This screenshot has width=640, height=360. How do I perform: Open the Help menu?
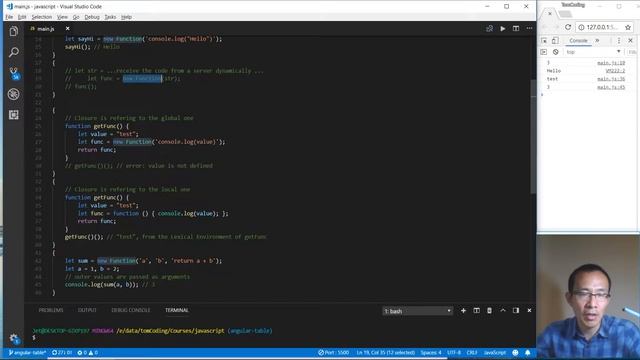[126, 17]
